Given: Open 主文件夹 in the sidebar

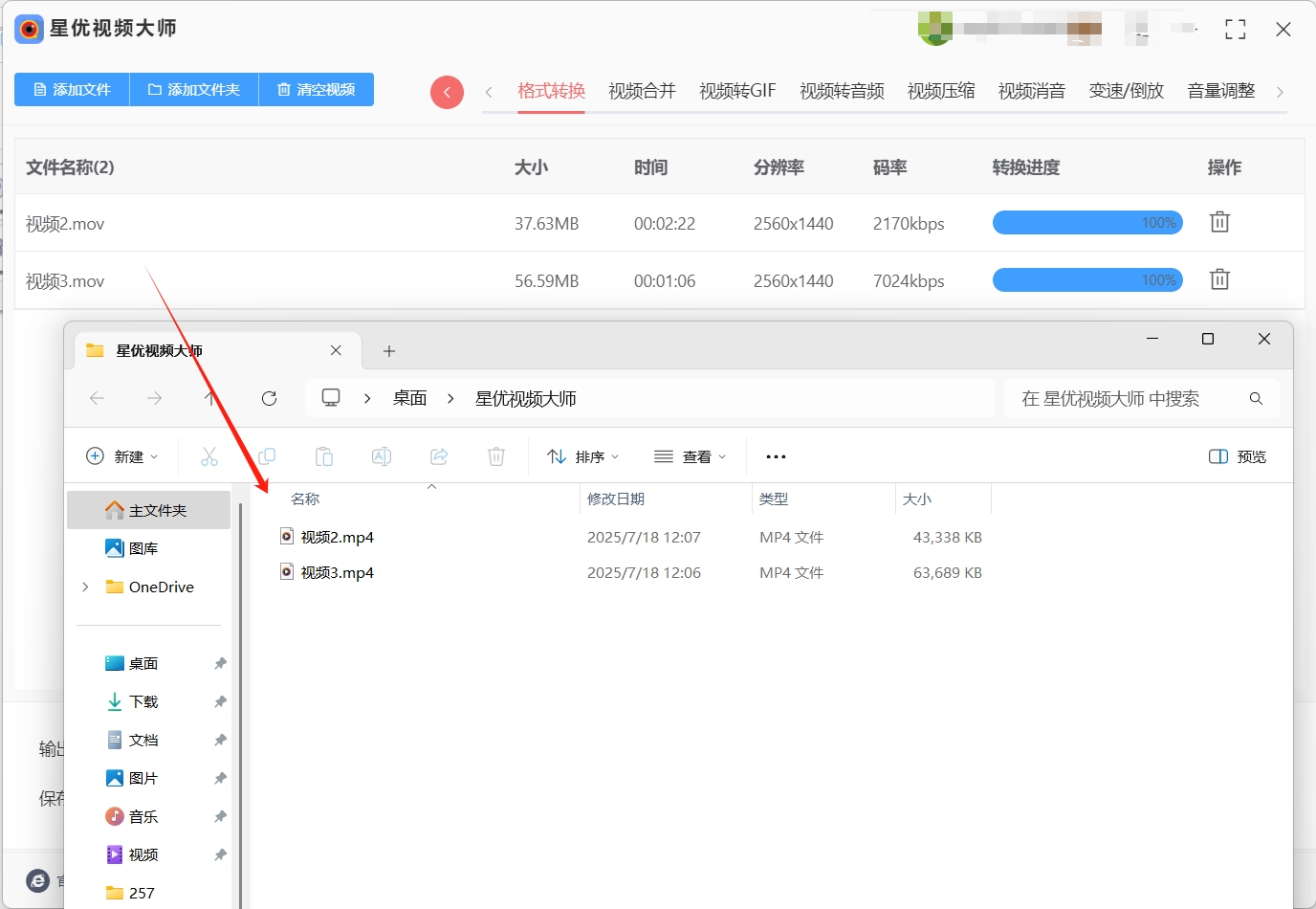Looking at the screenshot, I should click(148, 510).
